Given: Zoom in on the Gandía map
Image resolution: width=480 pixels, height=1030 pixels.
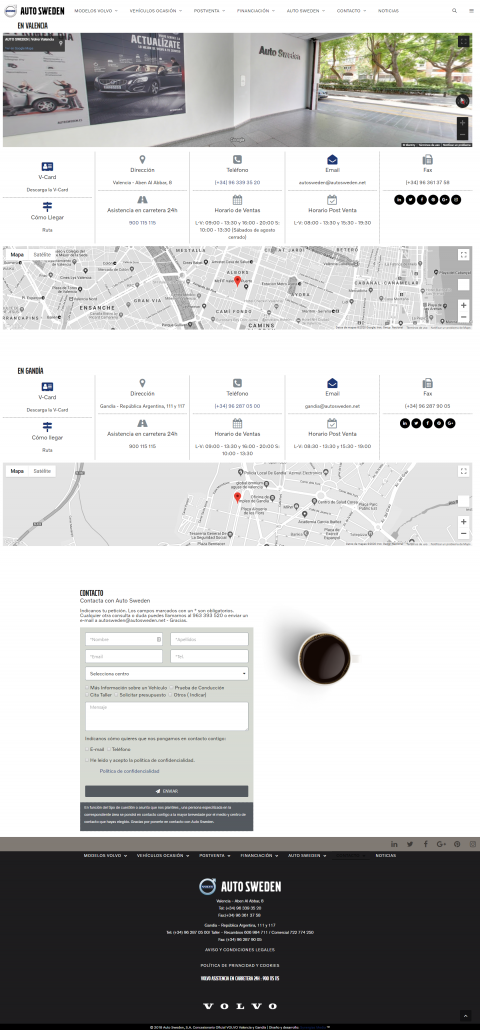Looking at the screenshot, I should click(x=464, y=522).
